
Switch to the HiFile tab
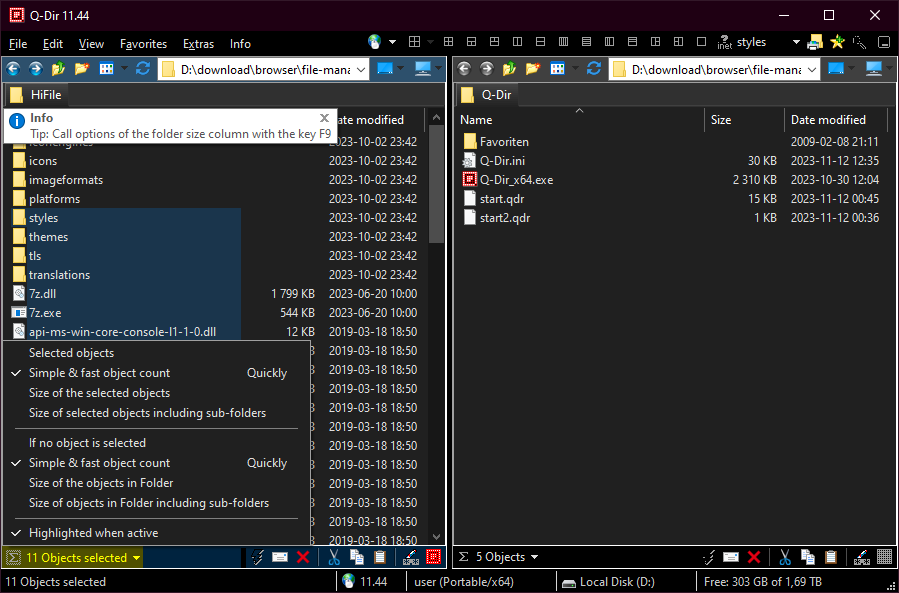[45, 95]
